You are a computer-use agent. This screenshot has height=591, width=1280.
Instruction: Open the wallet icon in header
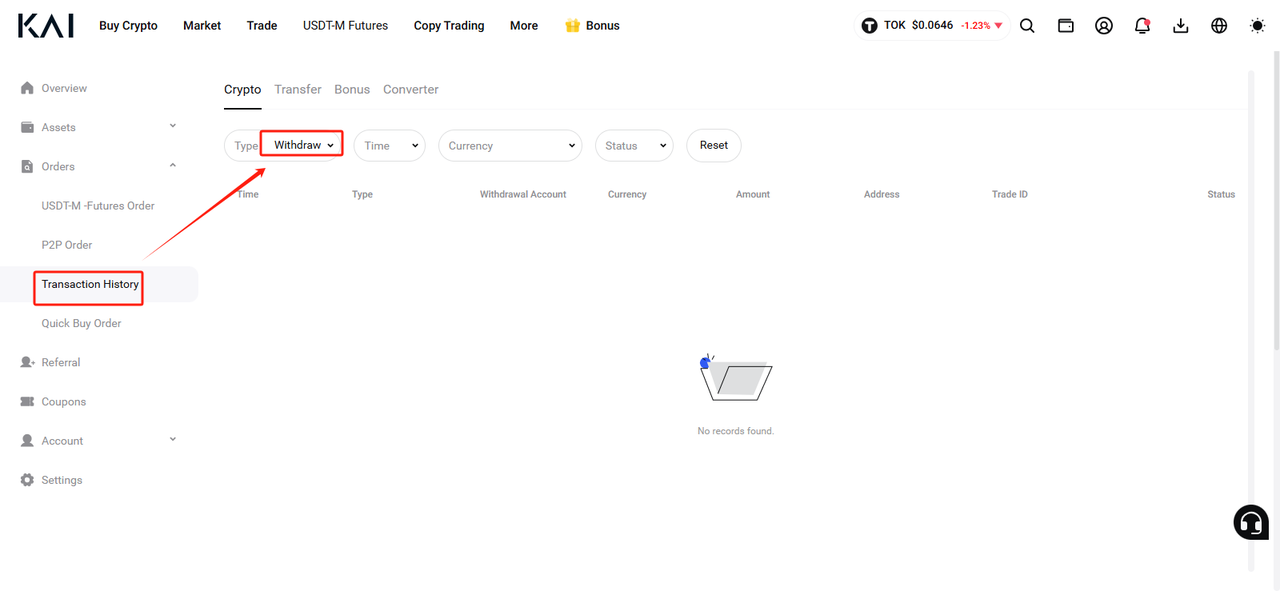click(1066, 26)
